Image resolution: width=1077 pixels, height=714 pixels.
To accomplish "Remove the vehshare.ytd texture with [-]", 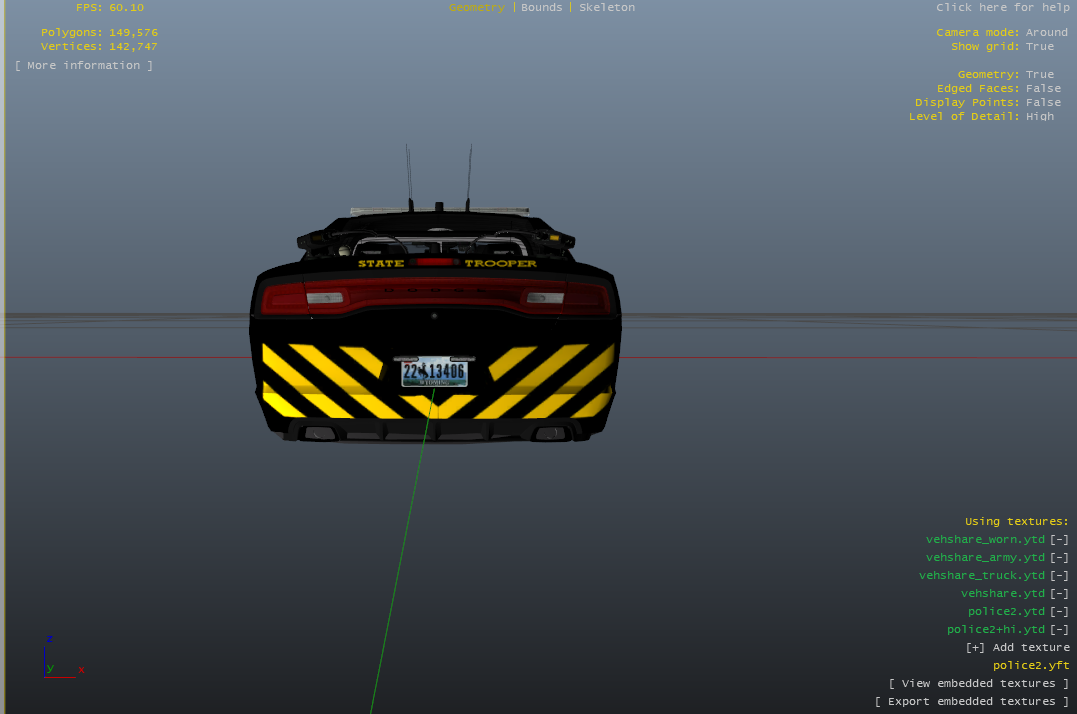I will coord(1059,594).
